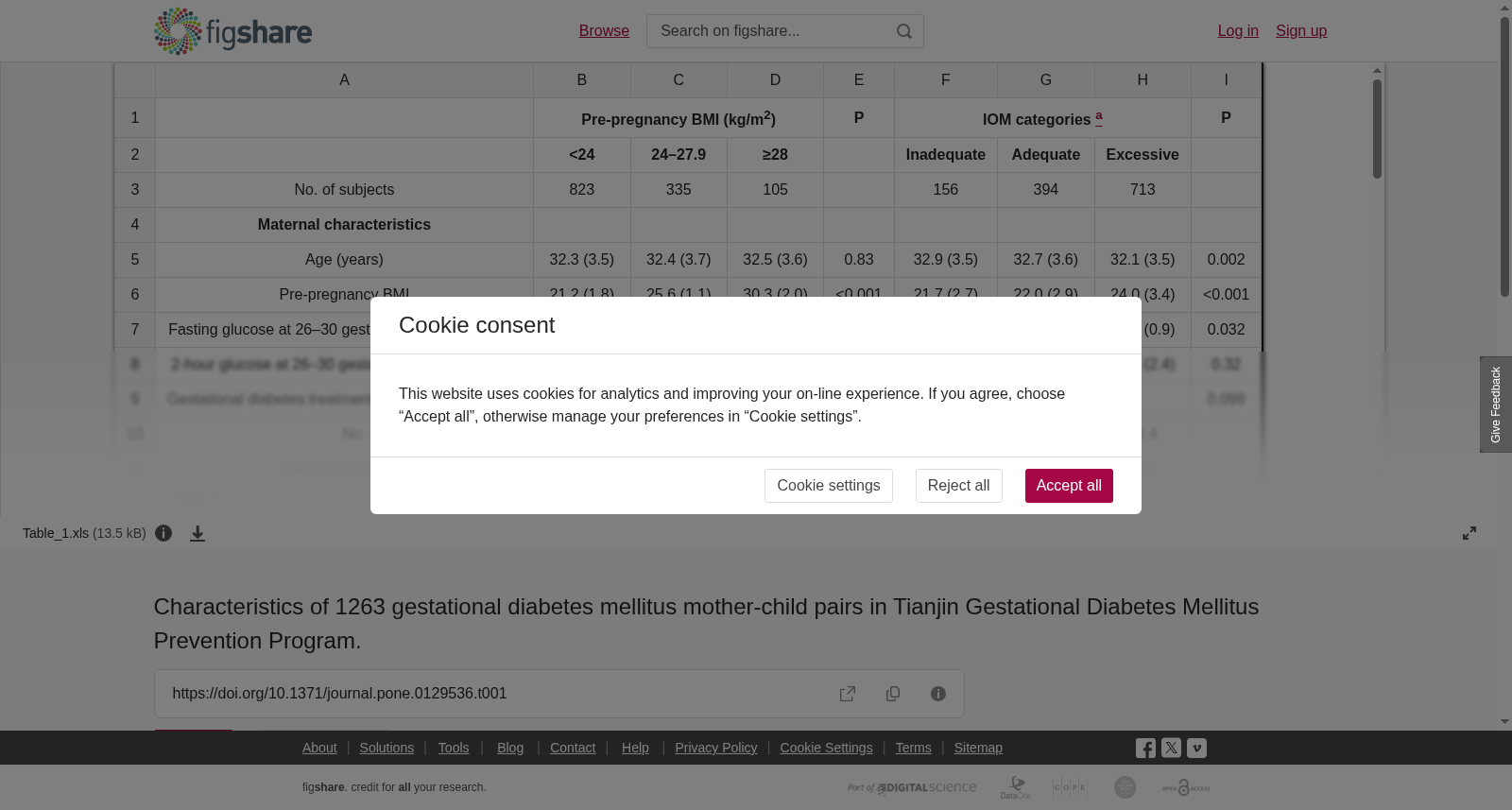Open figshare Vimeo page
Viewport: 1512px width, 810px height.
tap(1196, 748)
